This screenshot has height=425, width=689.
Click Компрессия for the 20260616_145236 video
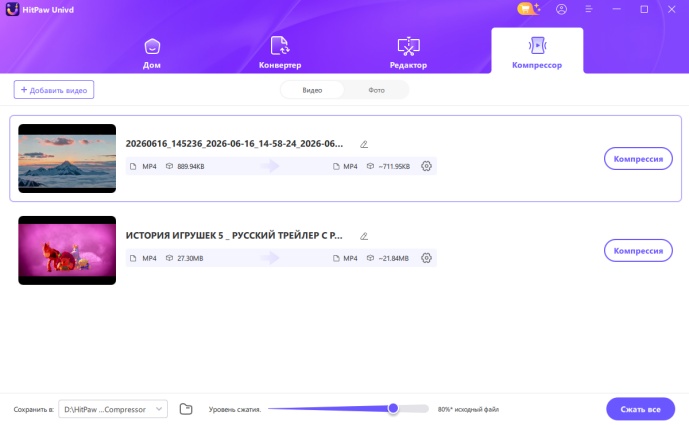tap(638, 159)
